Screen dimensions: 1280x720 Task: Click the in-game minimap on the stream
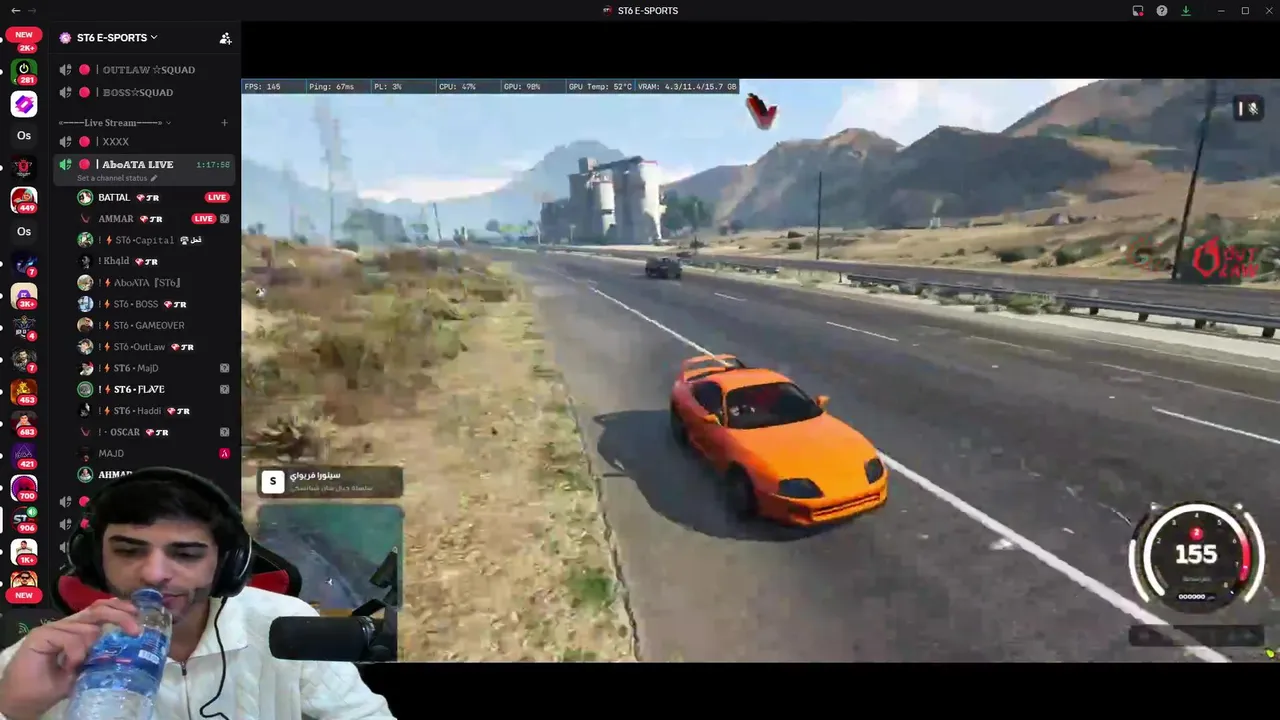pos(331,558)
